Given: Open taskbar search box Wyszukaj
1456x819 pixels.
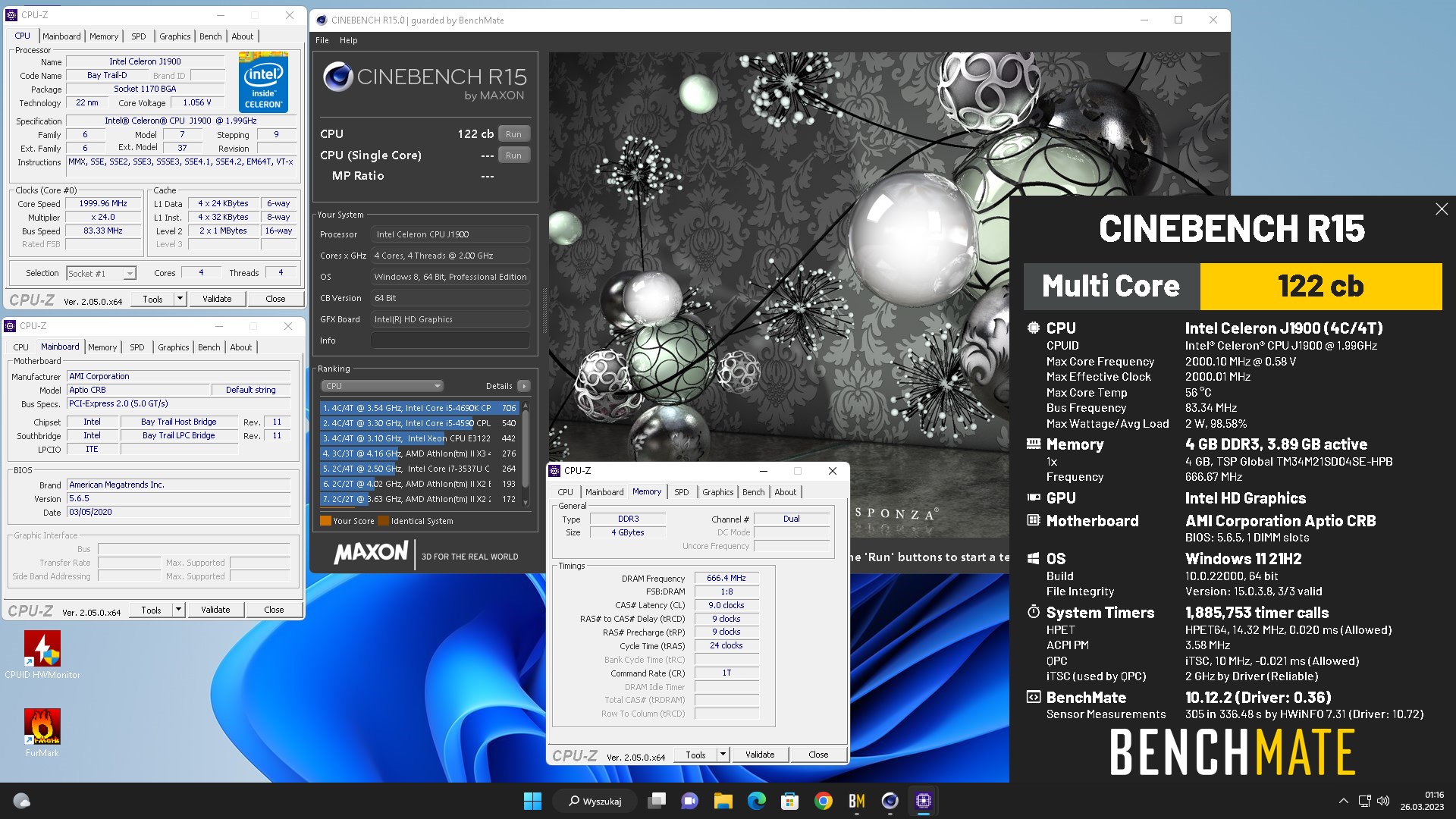Looking at the screenshot, I should tap(596, 801).
